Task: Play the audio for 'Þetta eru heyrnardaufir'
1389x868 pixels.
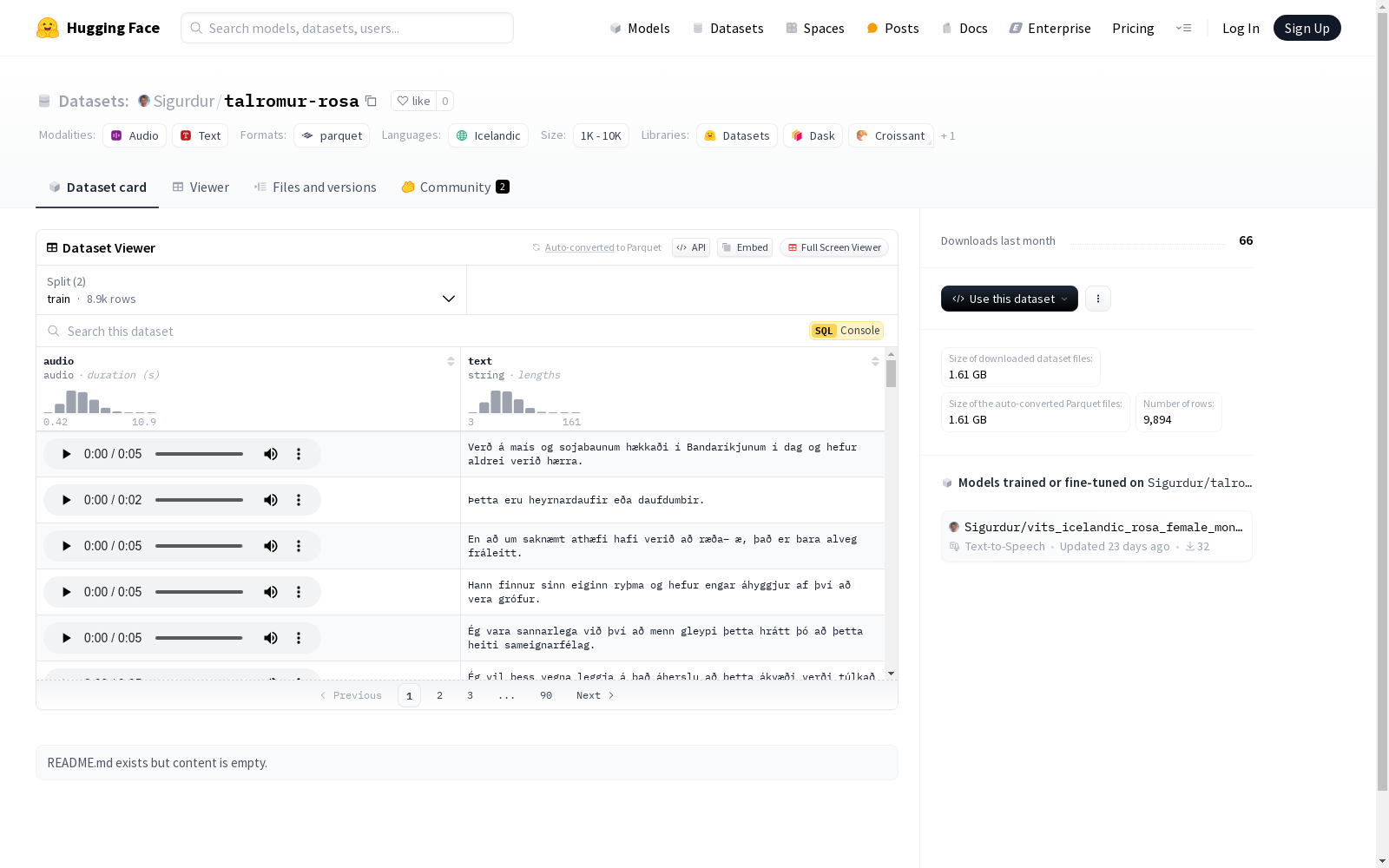Action: [x=66, y=500]
